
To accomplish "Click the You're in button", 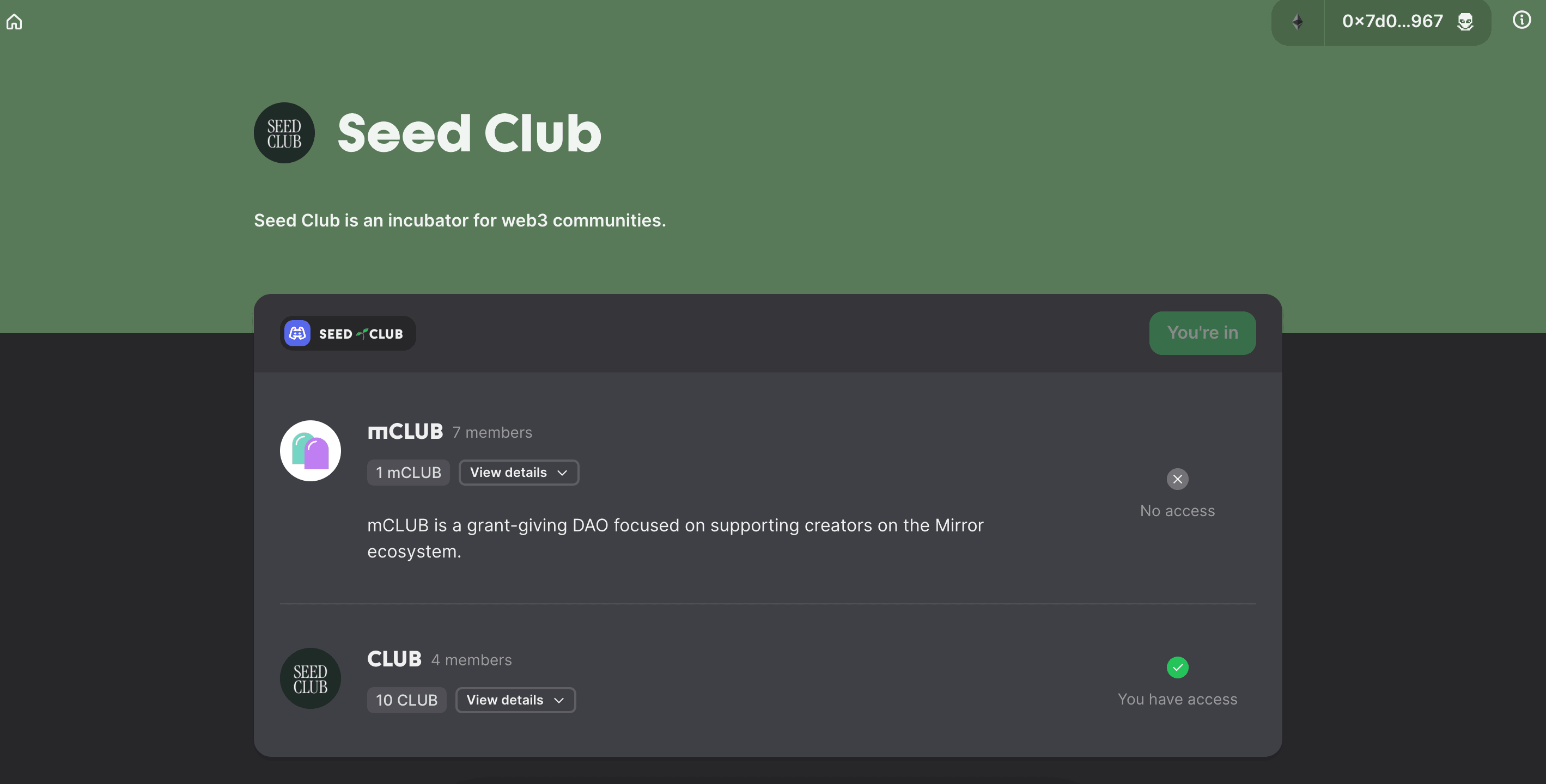I will 1202,333.
